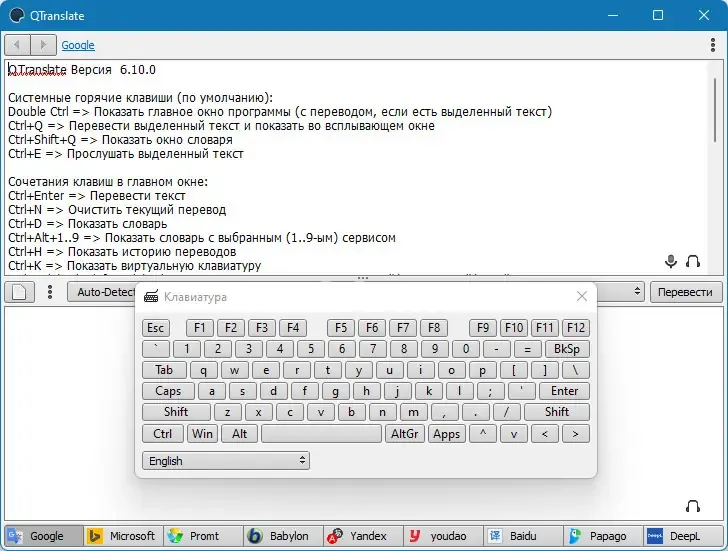Toggle the Alt key

click(x=240, y=434)
